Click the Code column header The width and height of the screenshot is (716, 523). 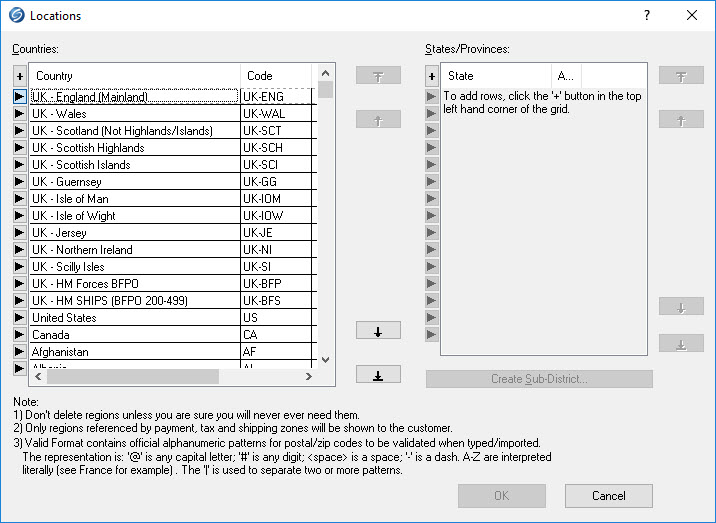point(276,76)
